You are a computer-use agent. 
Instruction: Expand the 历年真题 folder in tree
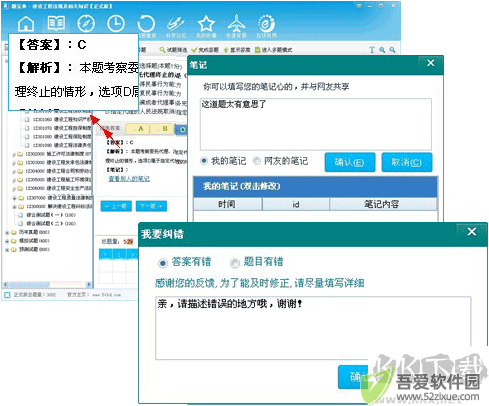coord(7,232)
